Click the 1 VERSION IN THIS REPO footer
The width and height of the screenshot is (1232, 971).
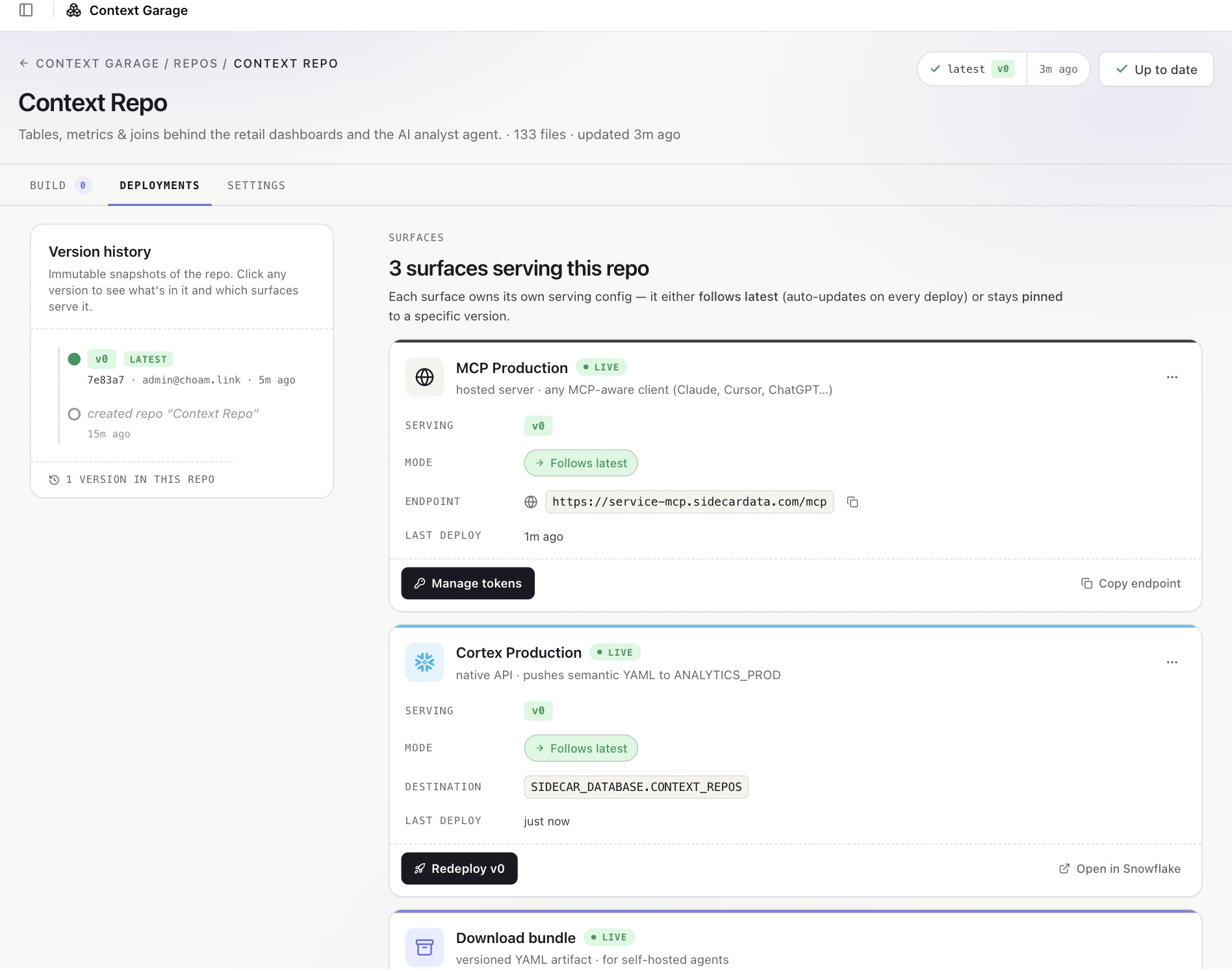132,480
